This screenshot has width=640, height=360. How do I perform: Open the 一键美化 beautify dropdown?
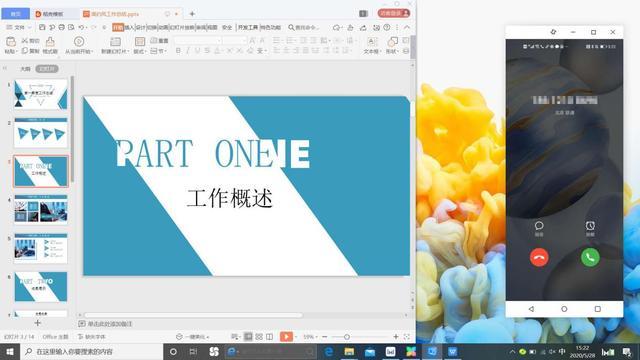193,337
